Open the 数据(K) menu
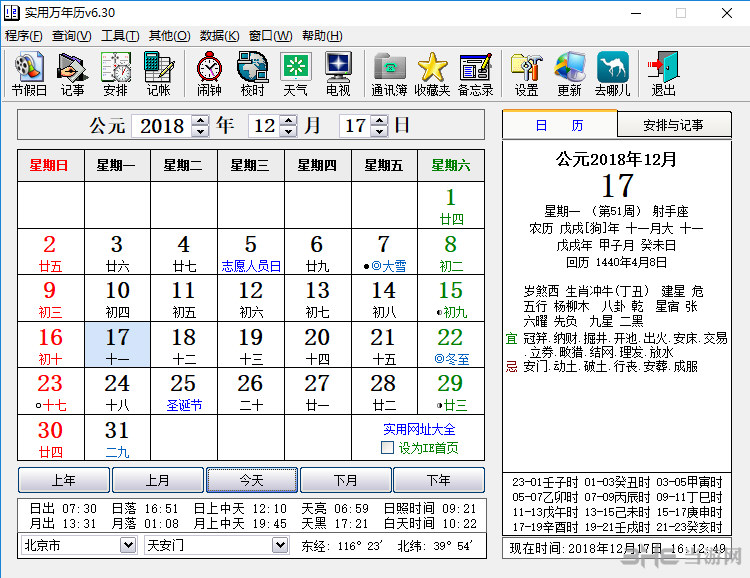Viewport: 750px width, 578px height. click(x=219, y=36)
